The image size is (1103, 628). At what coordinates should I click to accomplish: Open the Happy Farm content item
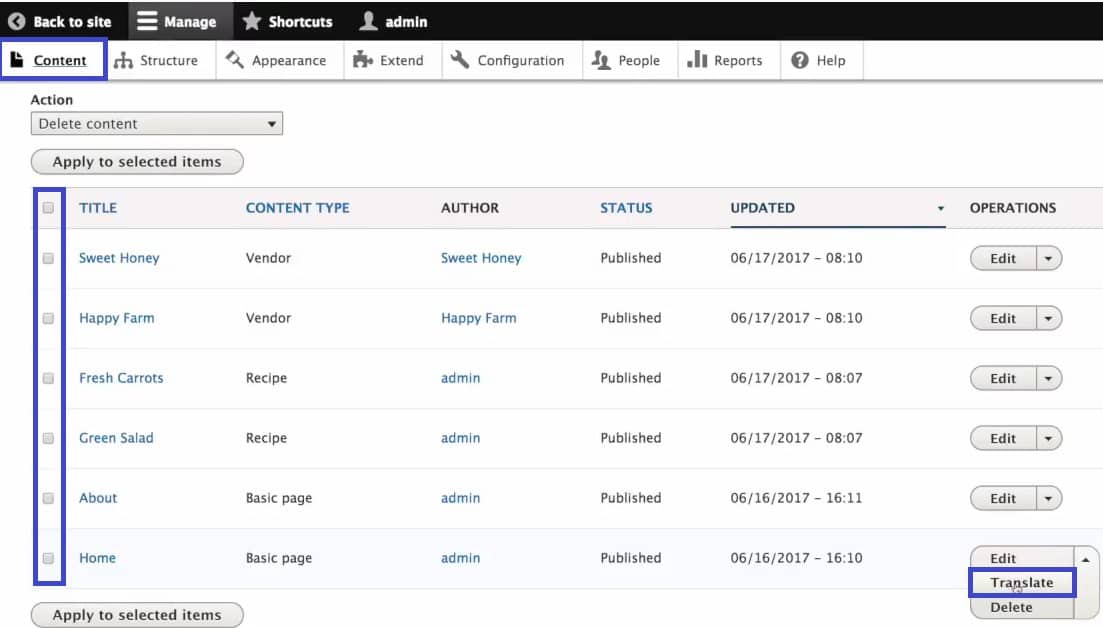[x=116, y=318]
